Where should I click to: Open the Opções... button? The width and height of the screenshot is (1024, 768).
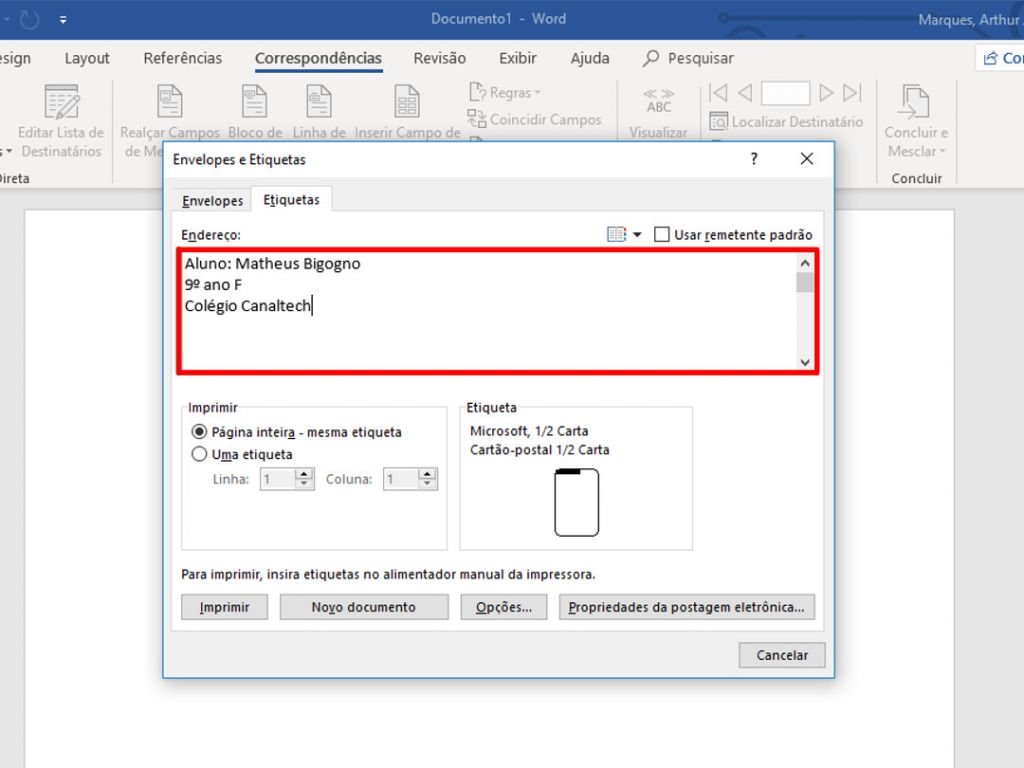point(504,607)
